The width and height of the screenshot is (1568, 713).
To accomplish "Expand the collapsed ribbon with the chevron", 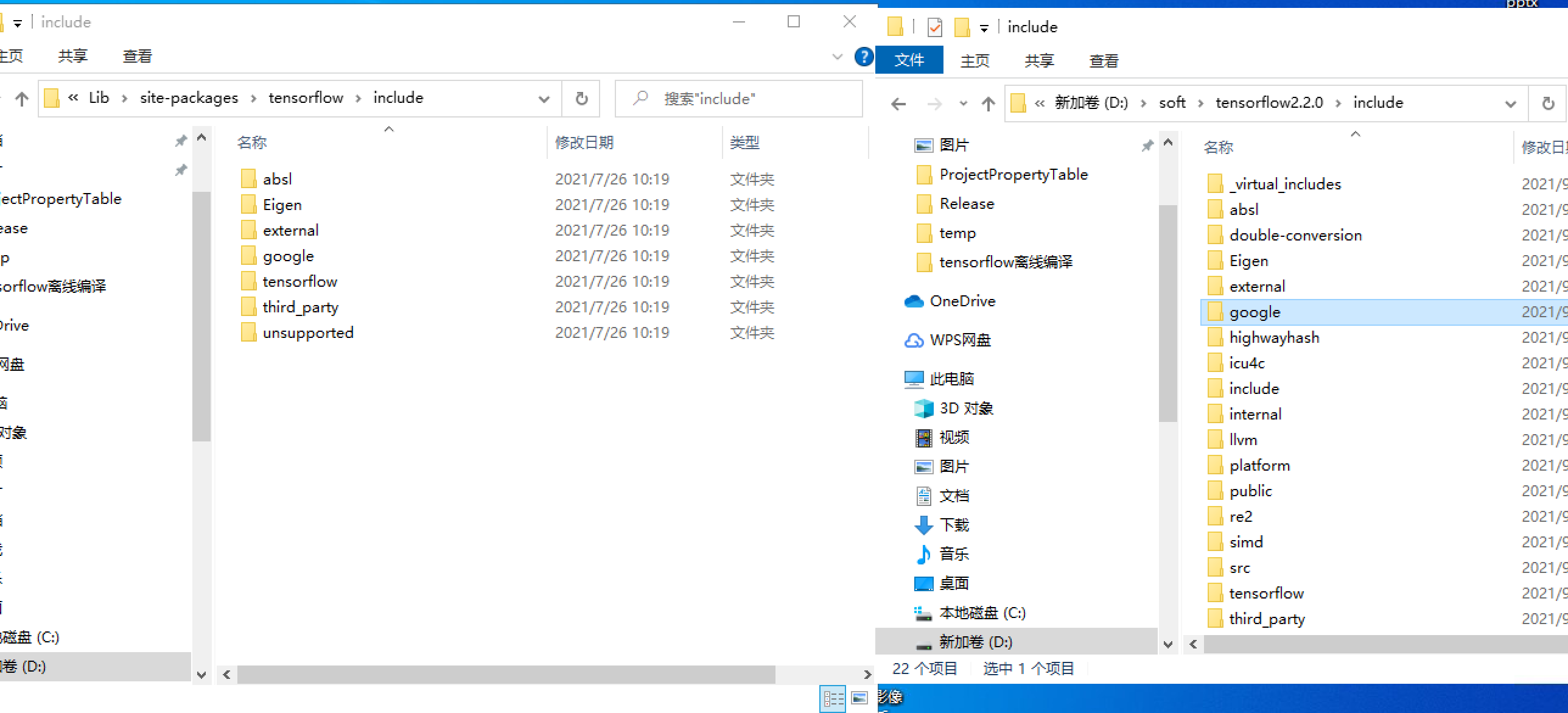I will point(838,57).
